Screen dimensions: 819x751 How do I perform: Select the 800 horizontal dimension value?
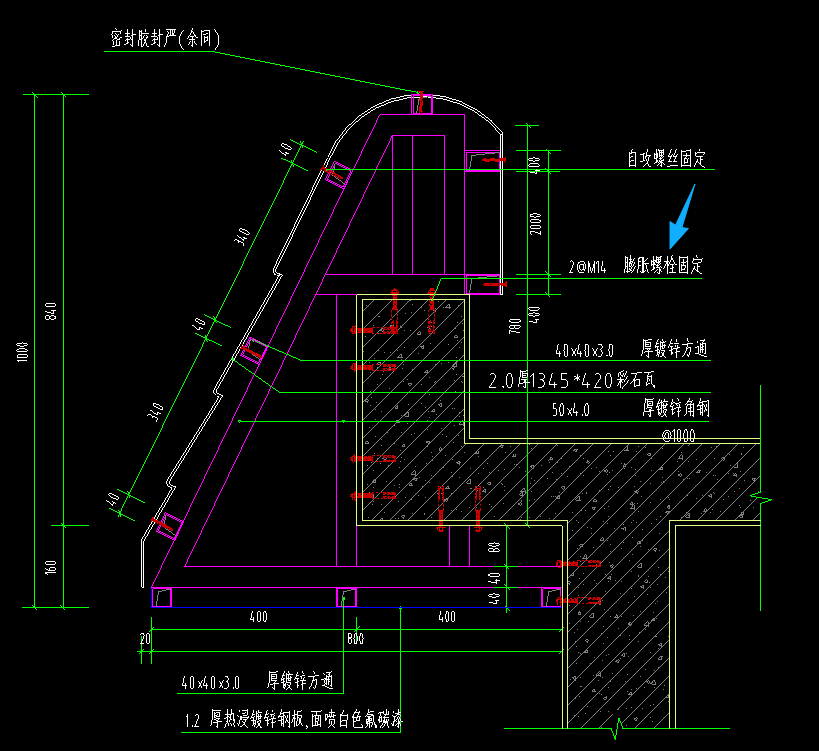356,639
